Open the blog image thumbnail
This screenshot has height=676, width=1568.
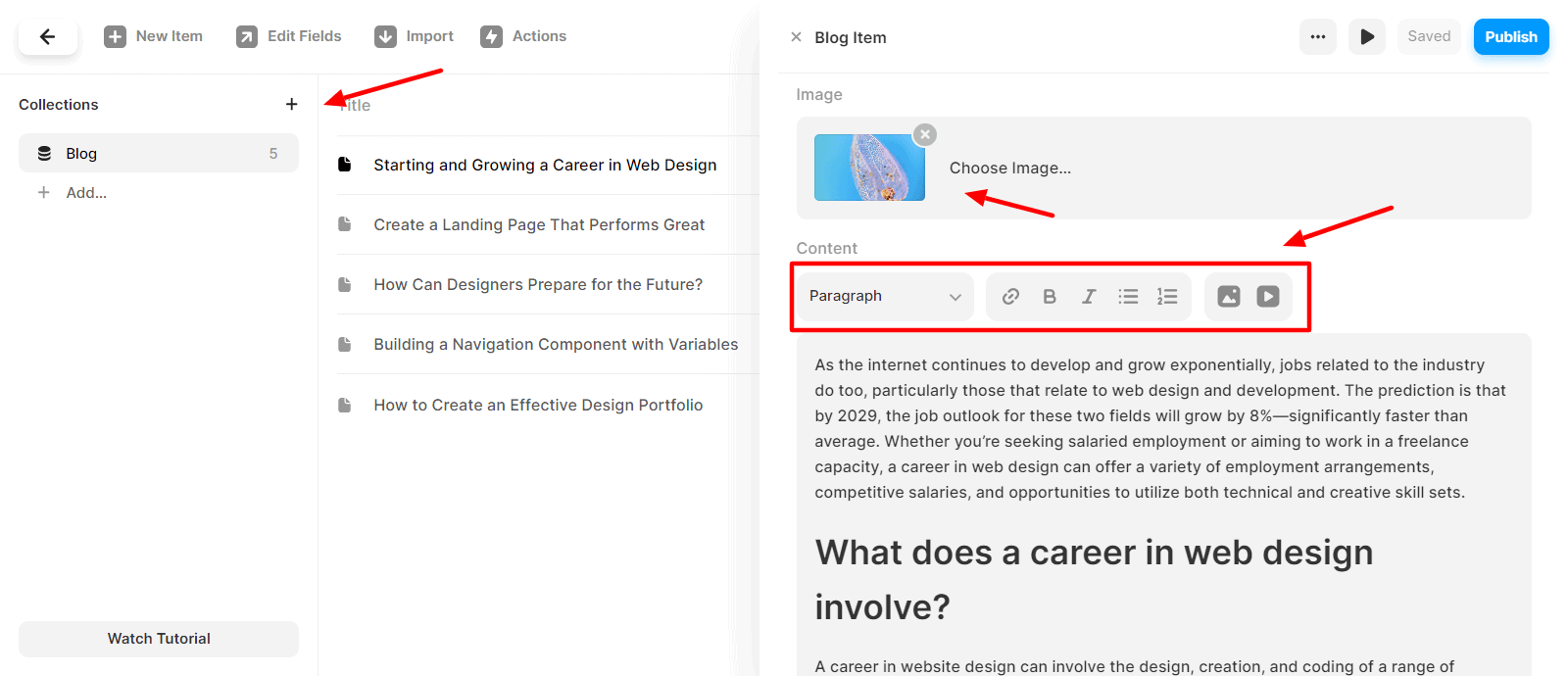coord(869,168)
